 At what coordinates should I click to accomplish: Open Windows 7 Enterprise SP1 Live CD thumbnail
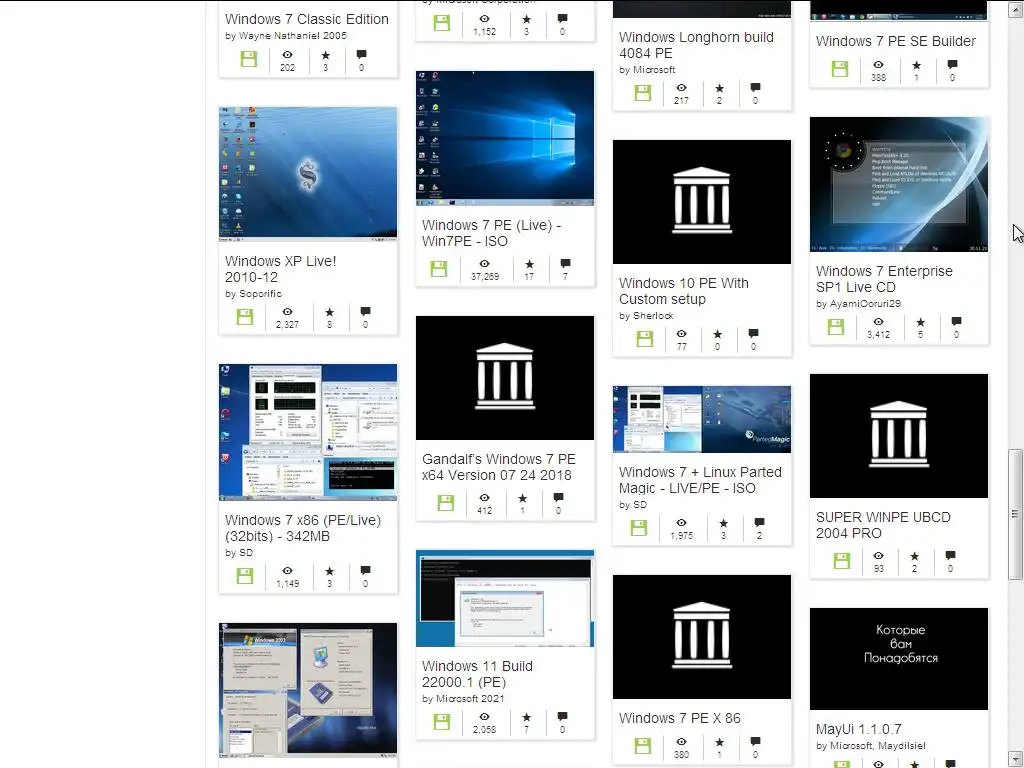pos(899,184)
